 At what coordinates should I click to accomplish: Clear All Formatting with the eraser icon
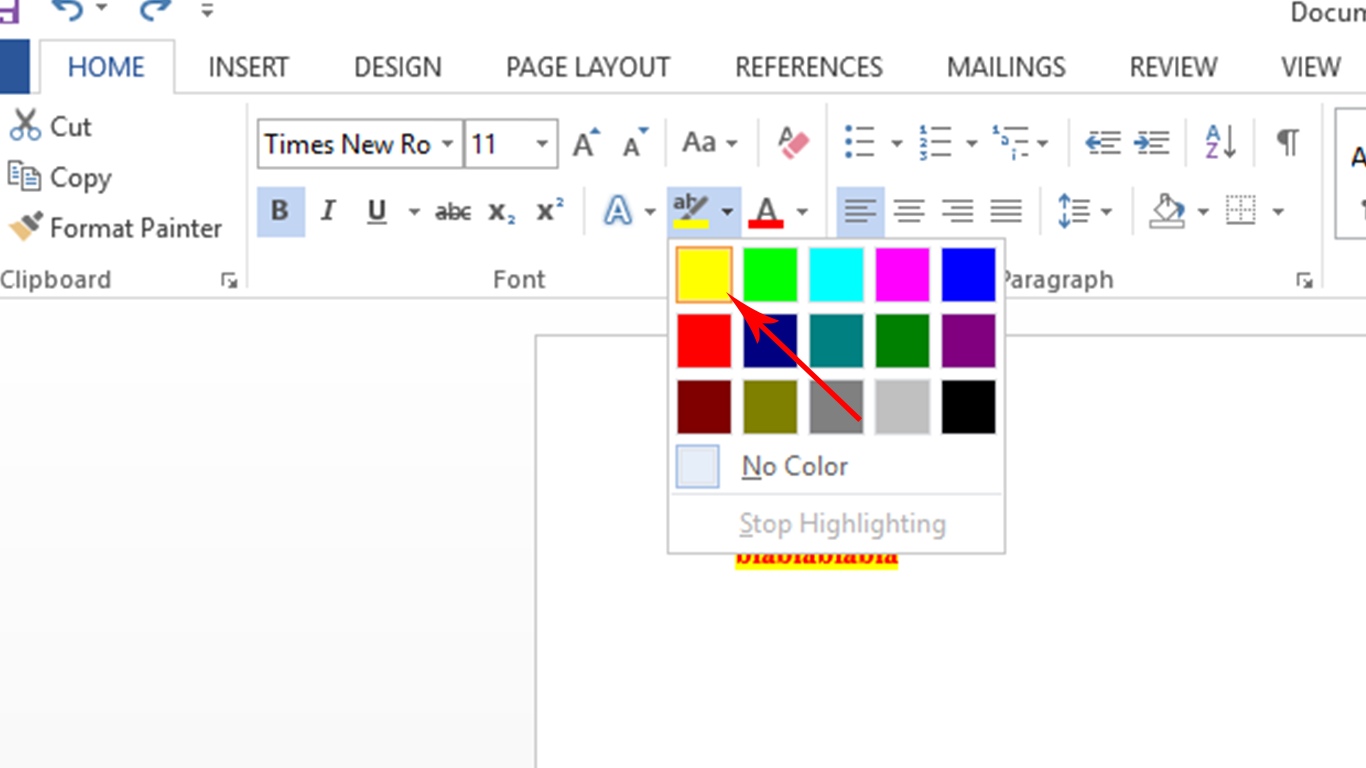tap(789, 142)
